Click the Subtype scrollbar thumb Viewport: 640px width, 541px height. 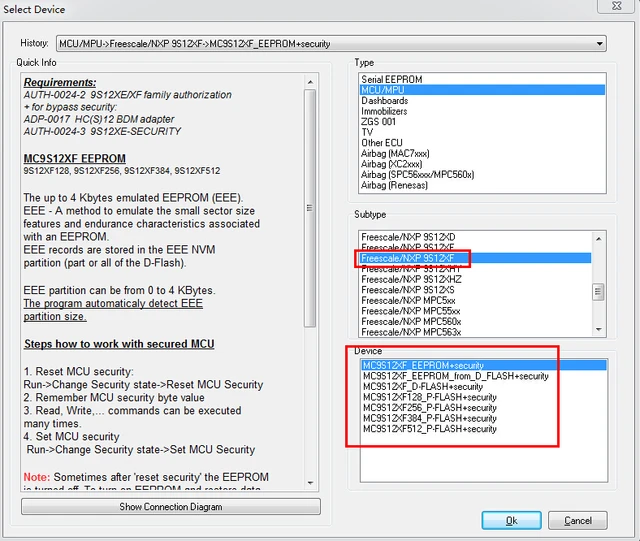pyautogui.click(x=598, y=292)
